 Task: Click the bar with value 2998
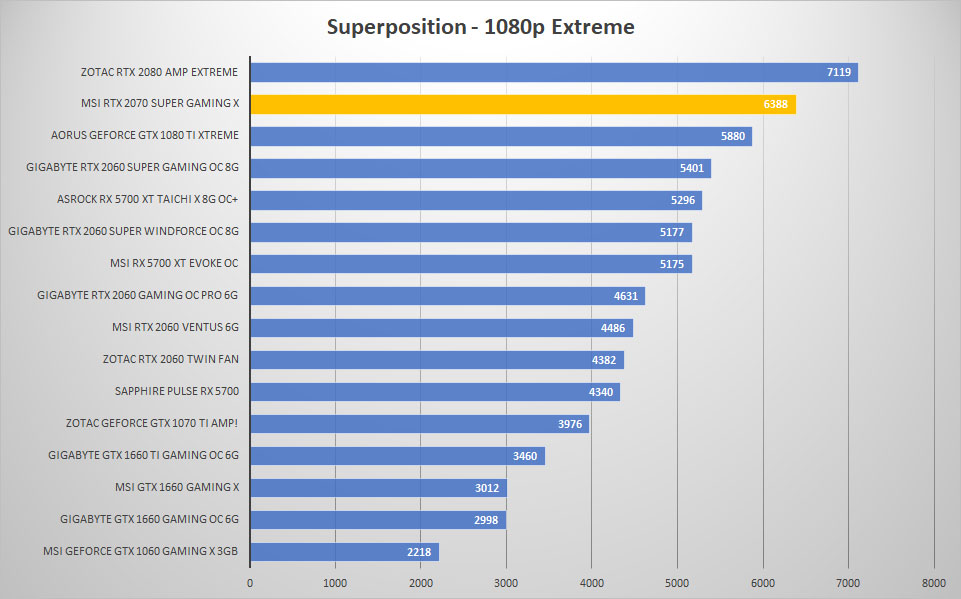(378, 520)
